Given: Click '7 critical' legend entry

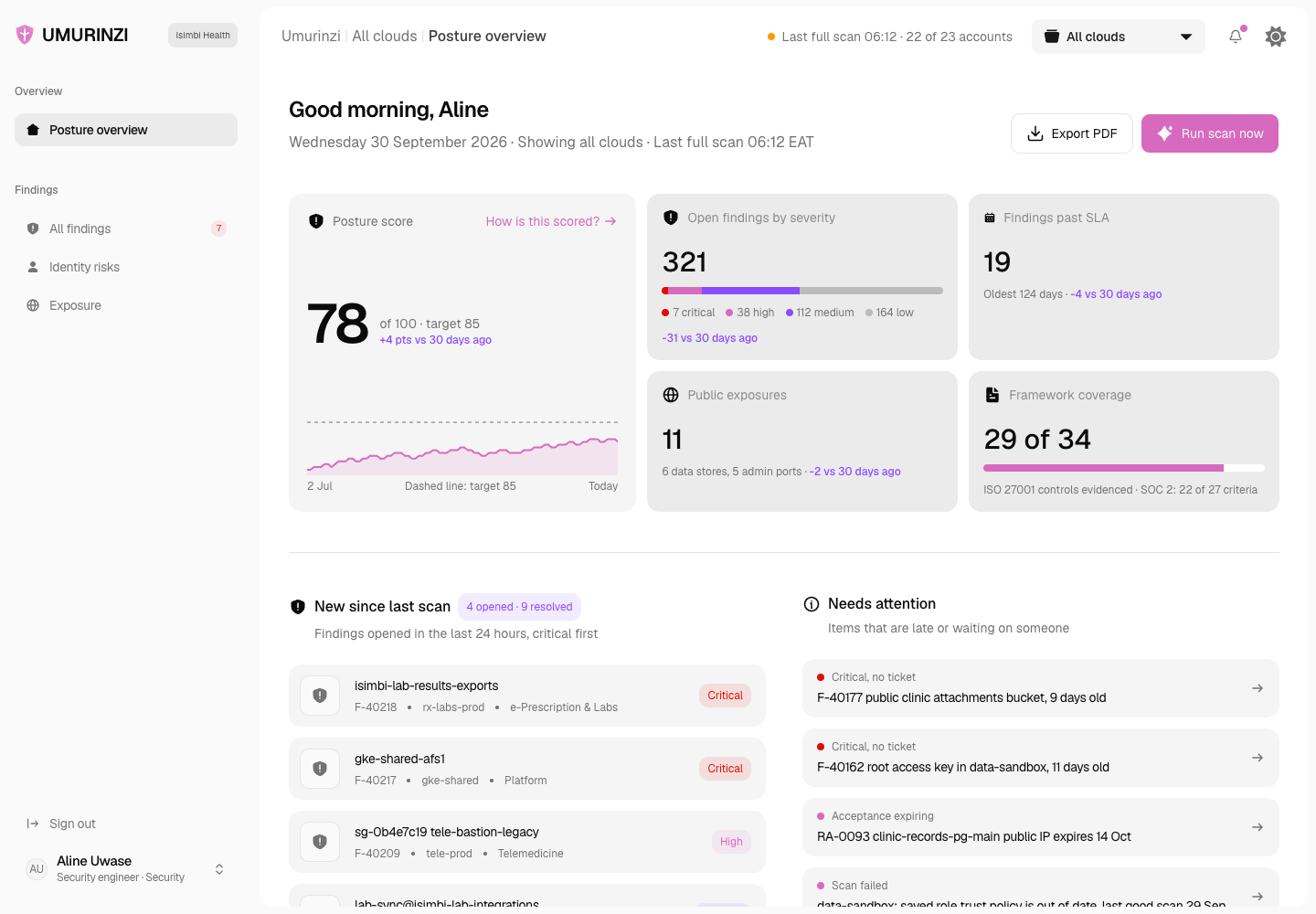Looking at the screenshot, I should (688, 313).
